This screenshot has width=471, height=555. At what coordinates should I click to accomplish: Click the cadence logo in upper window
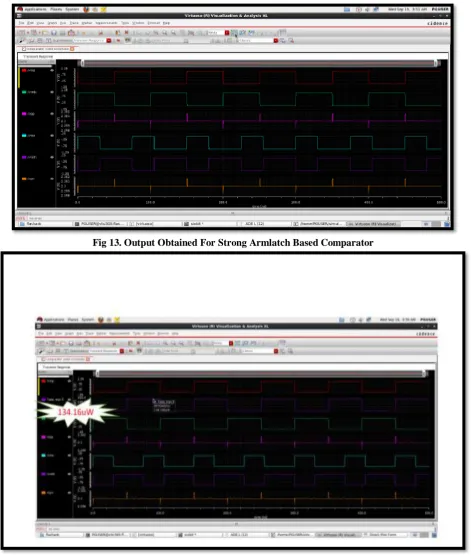point(437,23)
